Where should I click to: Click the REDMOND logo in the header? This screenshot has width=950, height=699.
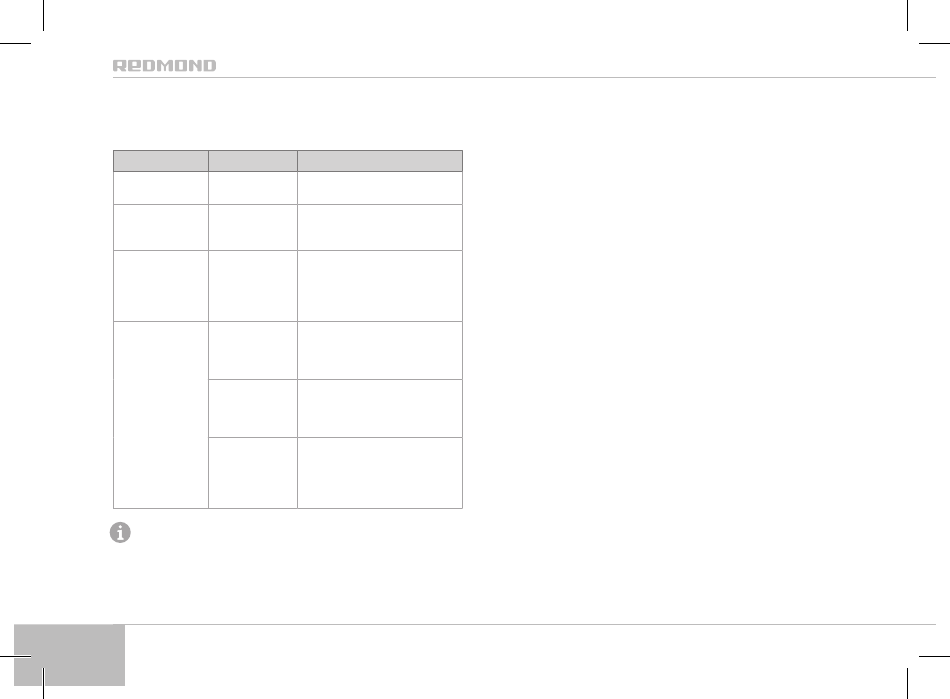pyautogui.click(x=164, y=66)
